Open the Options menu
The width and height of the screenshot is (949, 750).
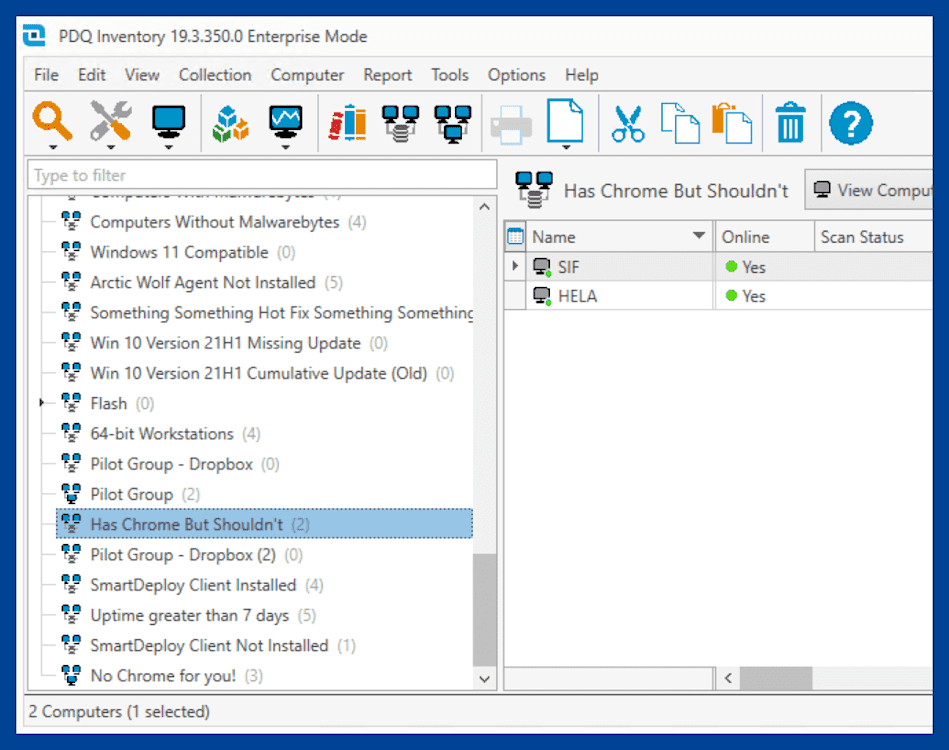tap(517, 75)
